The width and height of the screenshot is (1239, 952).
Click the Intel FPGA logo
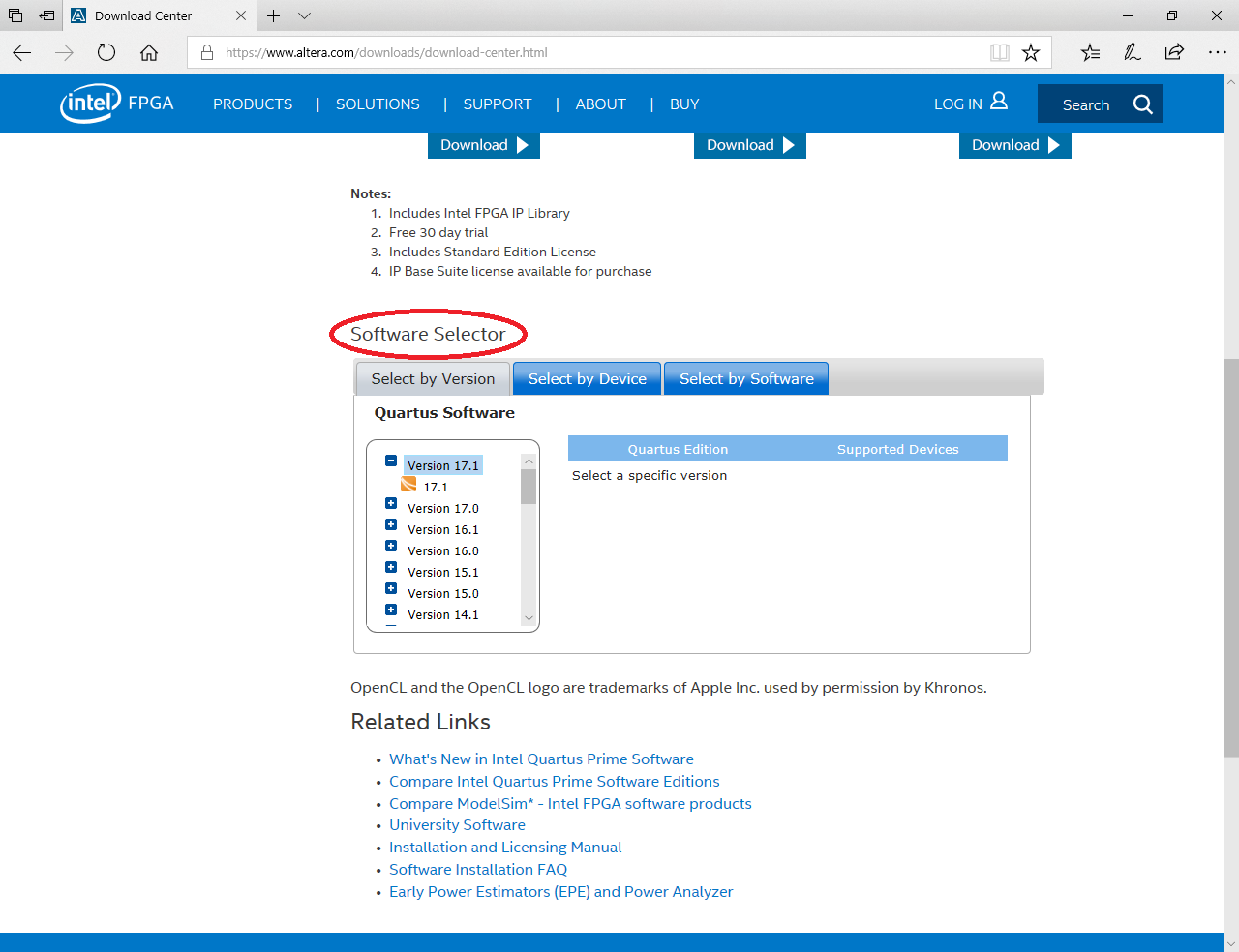[117, 104]
